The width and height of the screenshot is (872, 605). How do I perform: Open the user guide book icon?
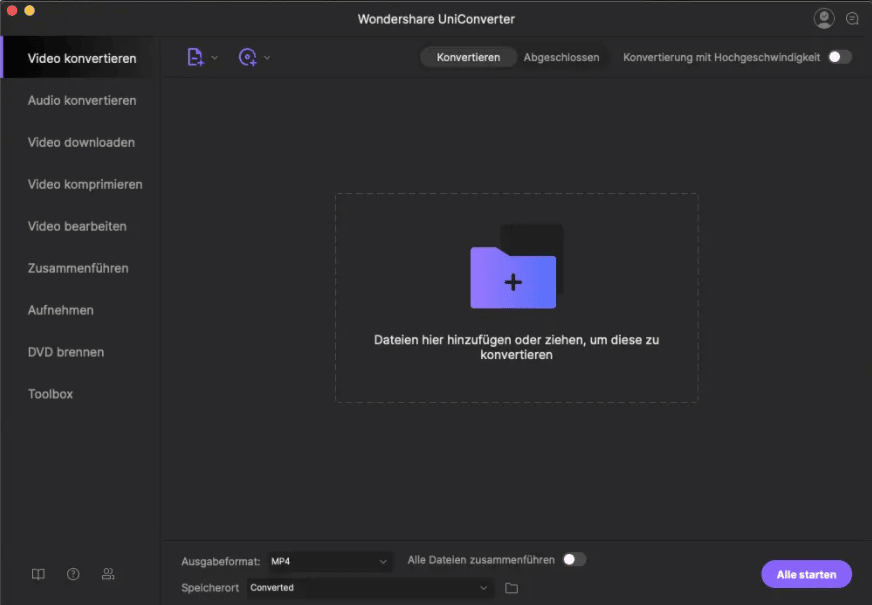(38, 574)
